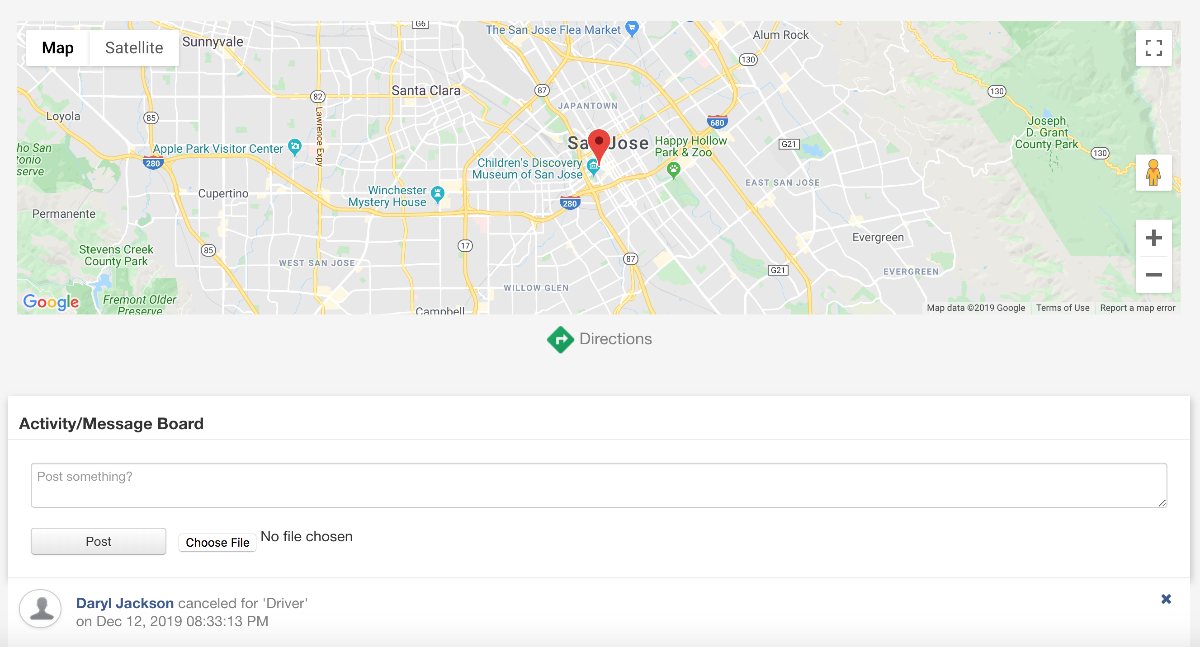Open the map Terms of Use
This screenshot has height=647, width=1200.
click(x=1063, y=308)
